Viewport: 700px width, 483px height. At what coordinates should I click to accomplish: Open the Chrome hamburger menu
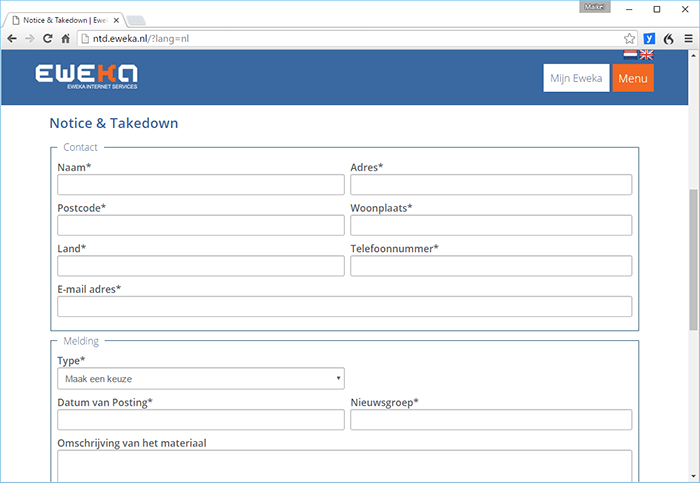click(x=688, y=39)
